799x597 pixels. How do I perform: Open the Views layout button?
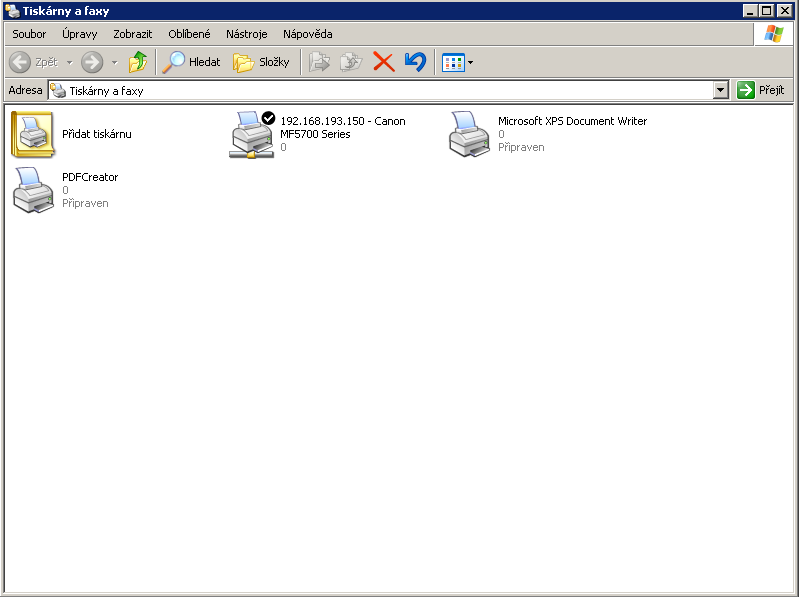pyautogui.click(x=453, y=63)
